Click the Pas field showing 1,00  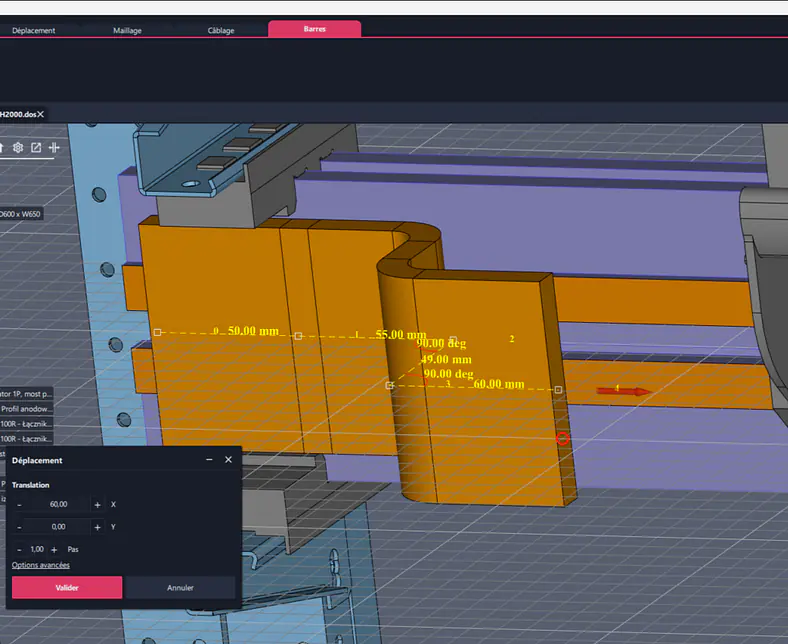pos(37,549)
